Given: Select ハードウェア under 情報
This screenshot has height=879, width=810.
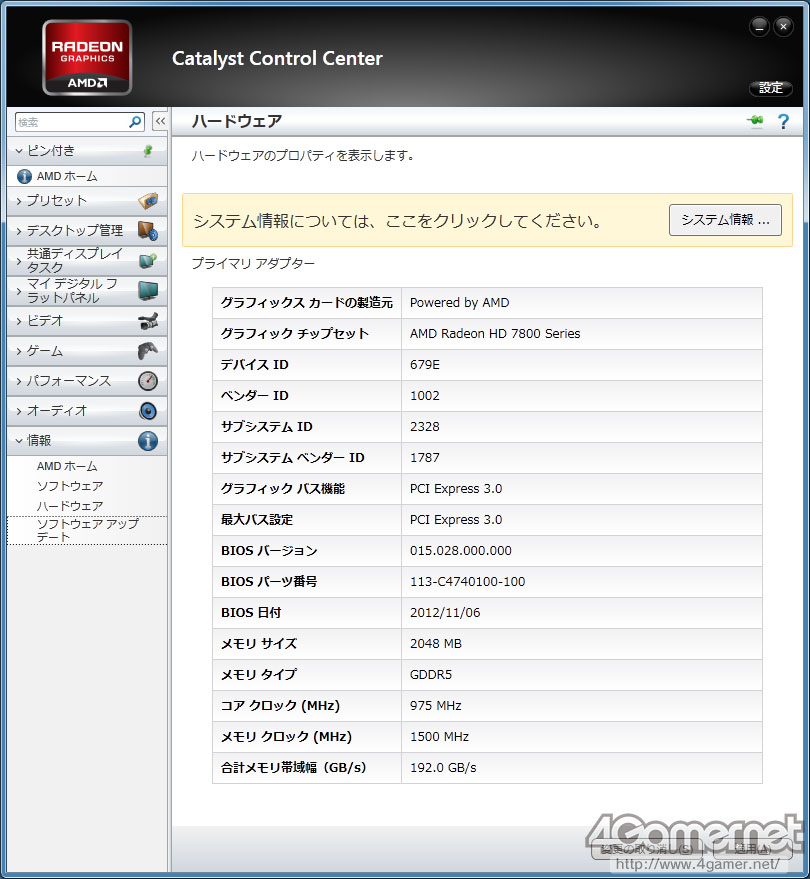Looking at the screenshot, I should 70,506.
